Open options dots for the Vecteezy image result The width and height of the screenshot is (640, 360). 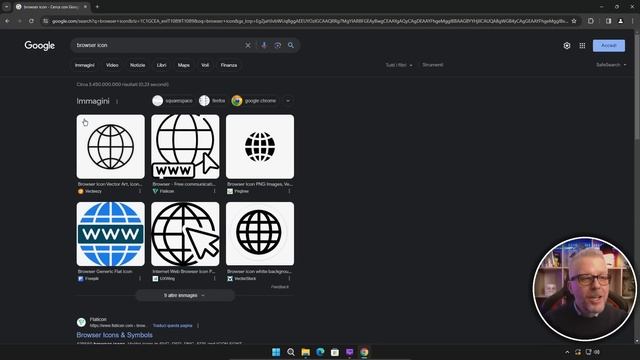pyautogui.click(x=140, y=191)
